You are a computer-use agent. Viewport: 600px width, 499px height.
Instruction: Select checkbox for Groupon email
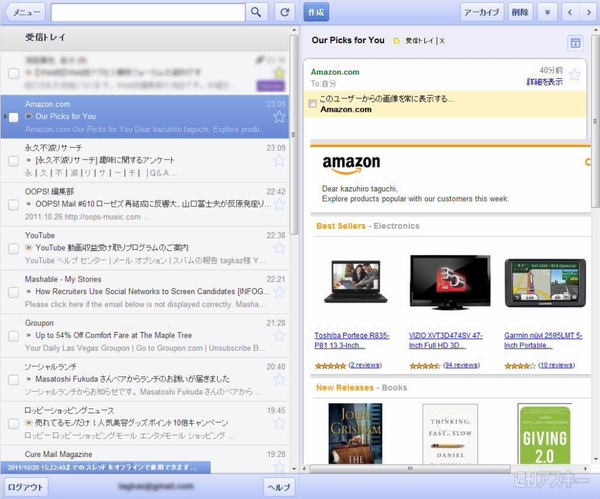pos(13,336)
